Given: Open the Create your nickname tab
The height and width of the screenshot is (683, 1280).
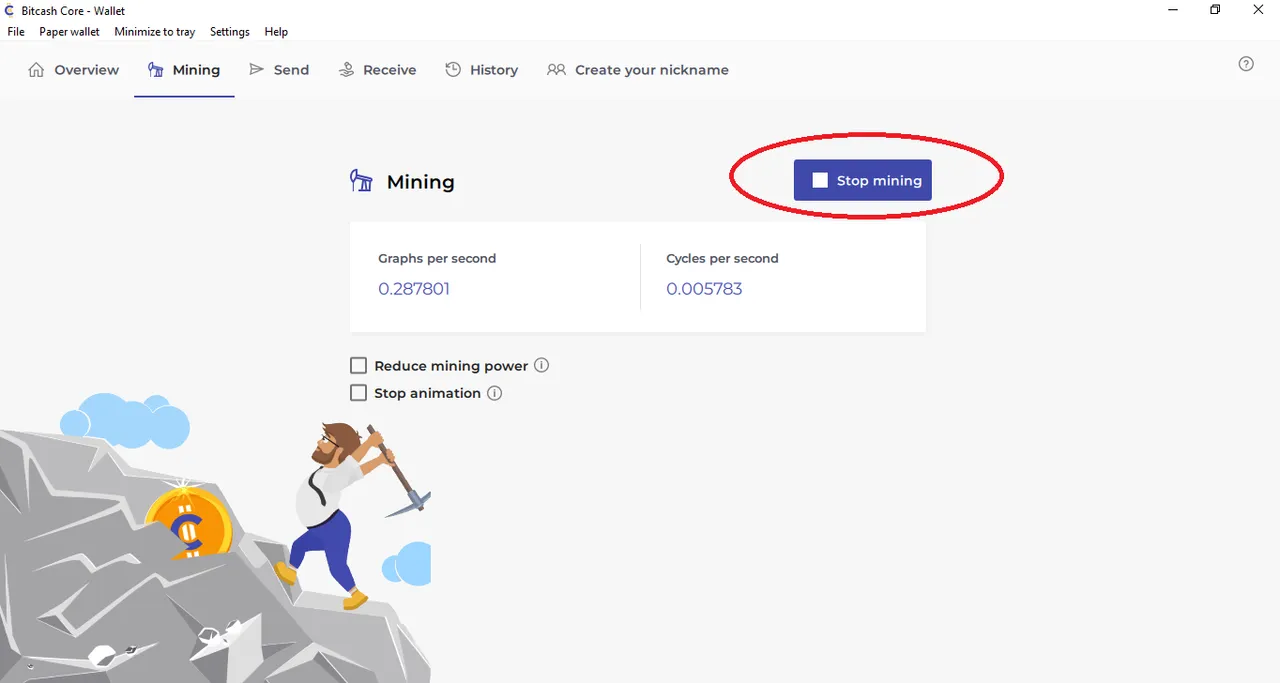Looking at the screenshot, I should coord(638,70).
